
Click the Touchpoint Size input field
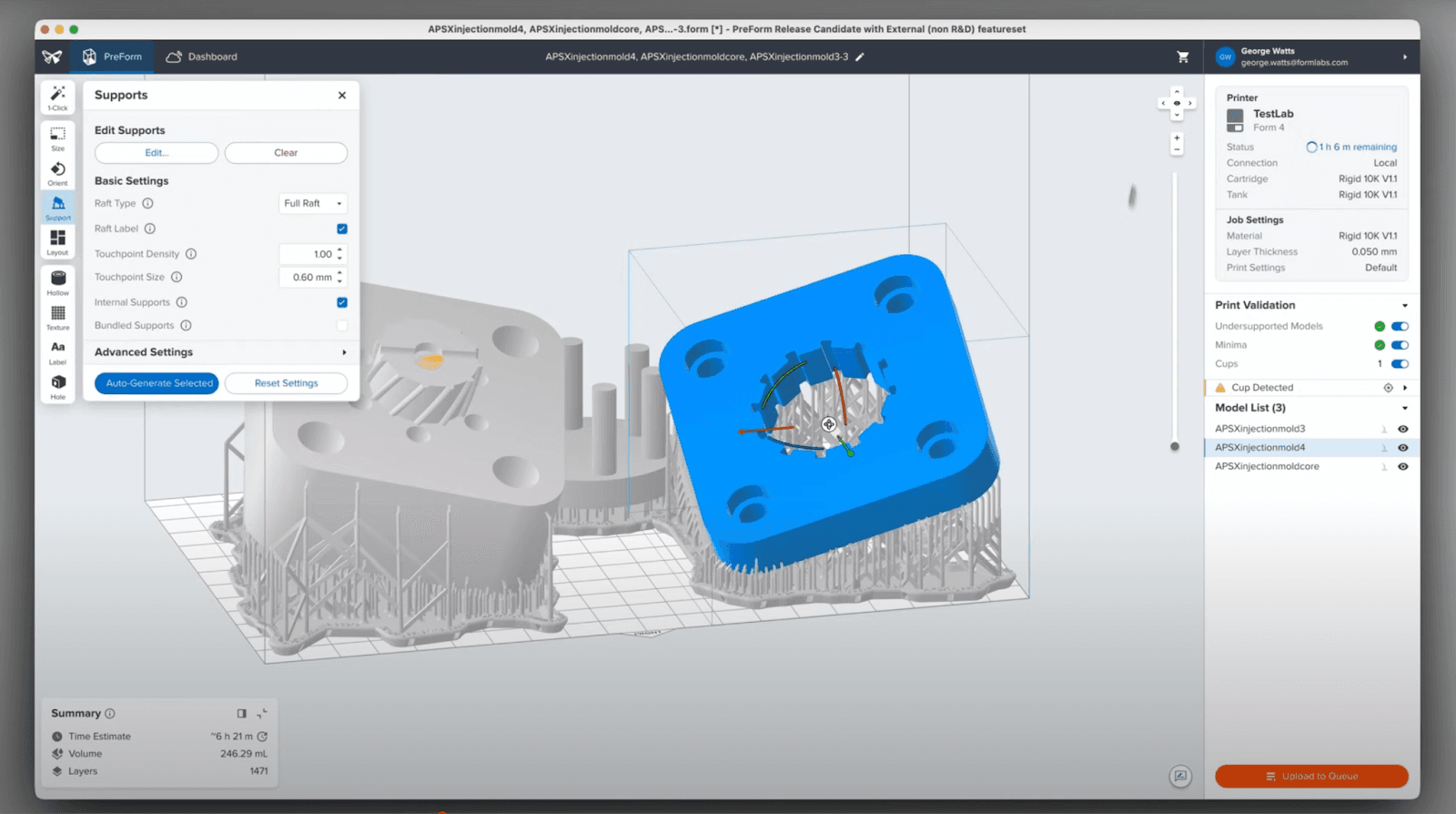point(308,278)
